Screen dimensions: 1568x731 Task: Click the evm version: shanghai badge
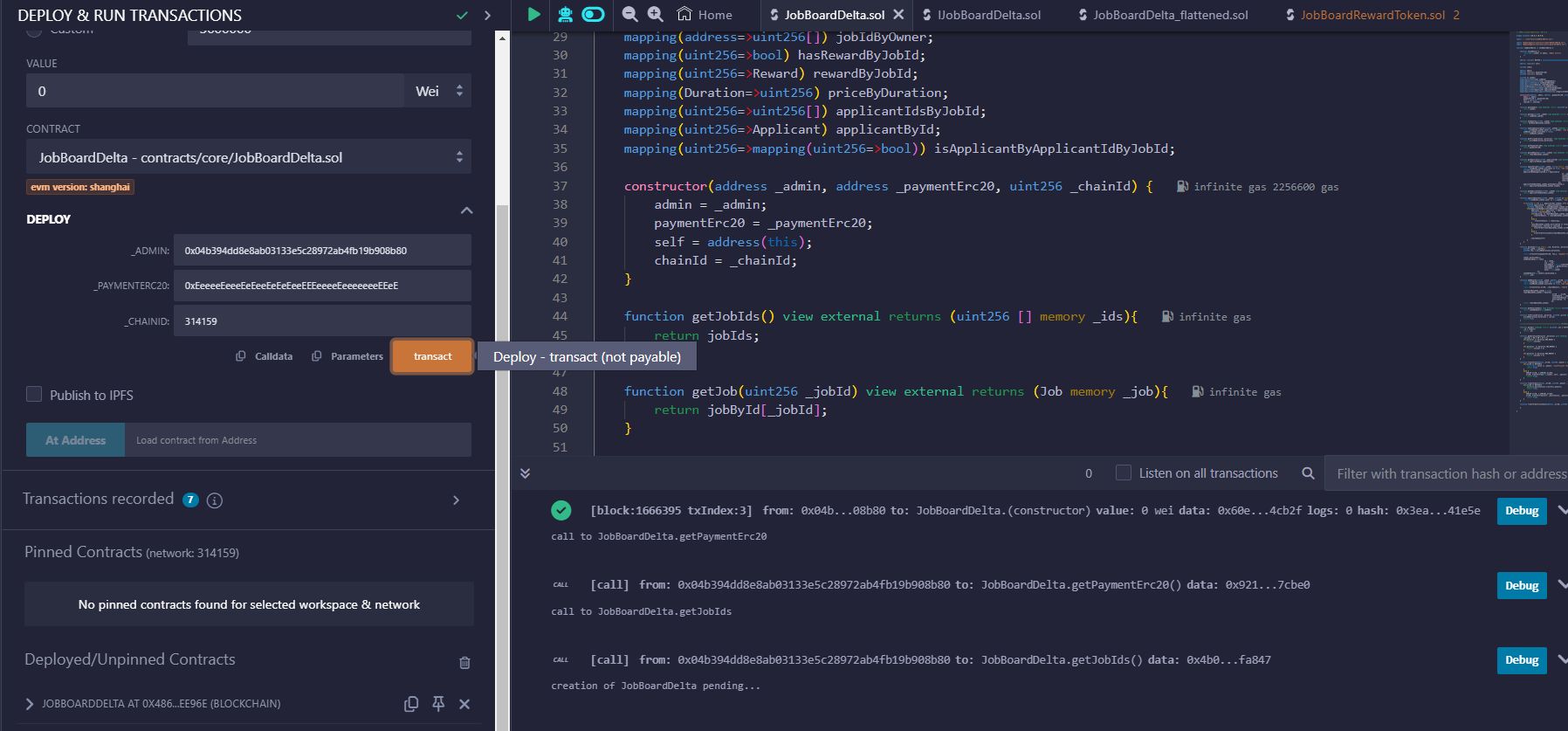tap(79, 187)
